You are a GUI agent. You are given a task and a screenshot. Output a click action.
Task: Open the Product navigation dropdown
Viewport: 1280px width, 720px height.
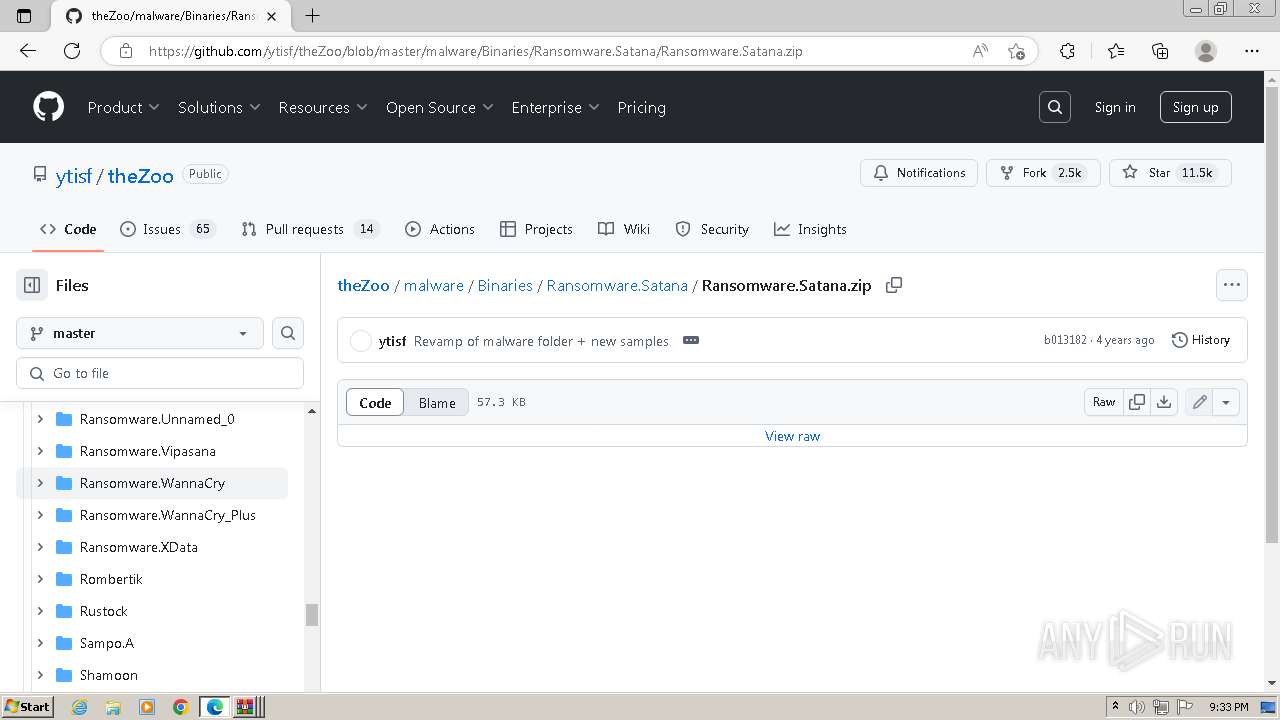[x=123, y=107]
